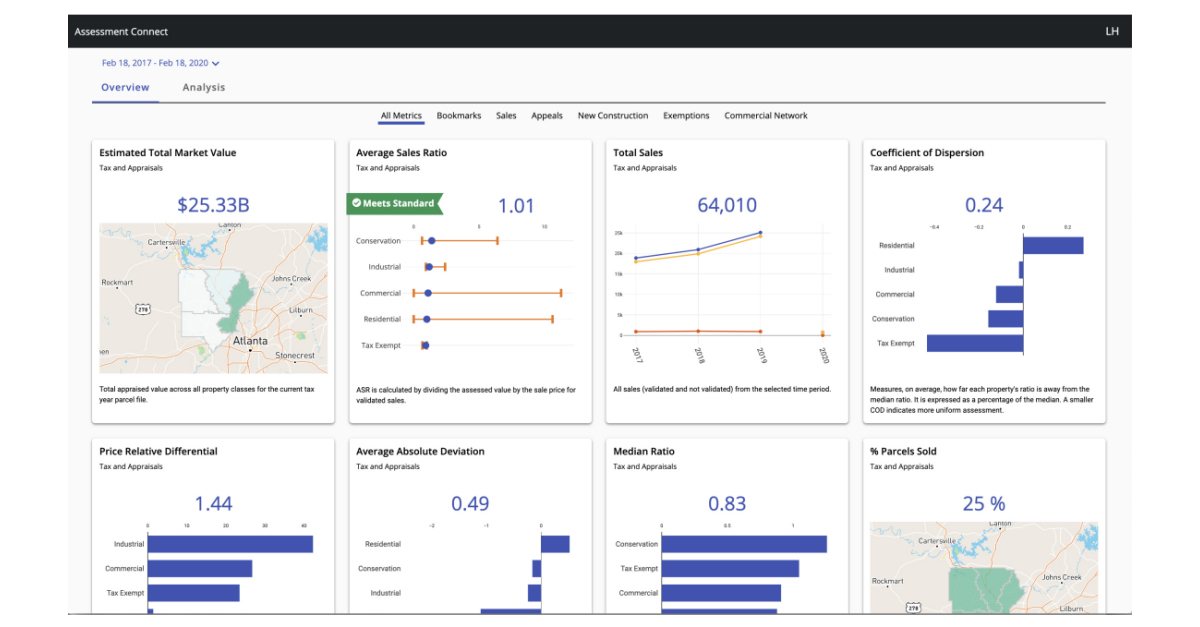Click the Commercial point in Average Sales Ratio chart
Viewport: 1200px width, 627px height.
click(427, 293)
